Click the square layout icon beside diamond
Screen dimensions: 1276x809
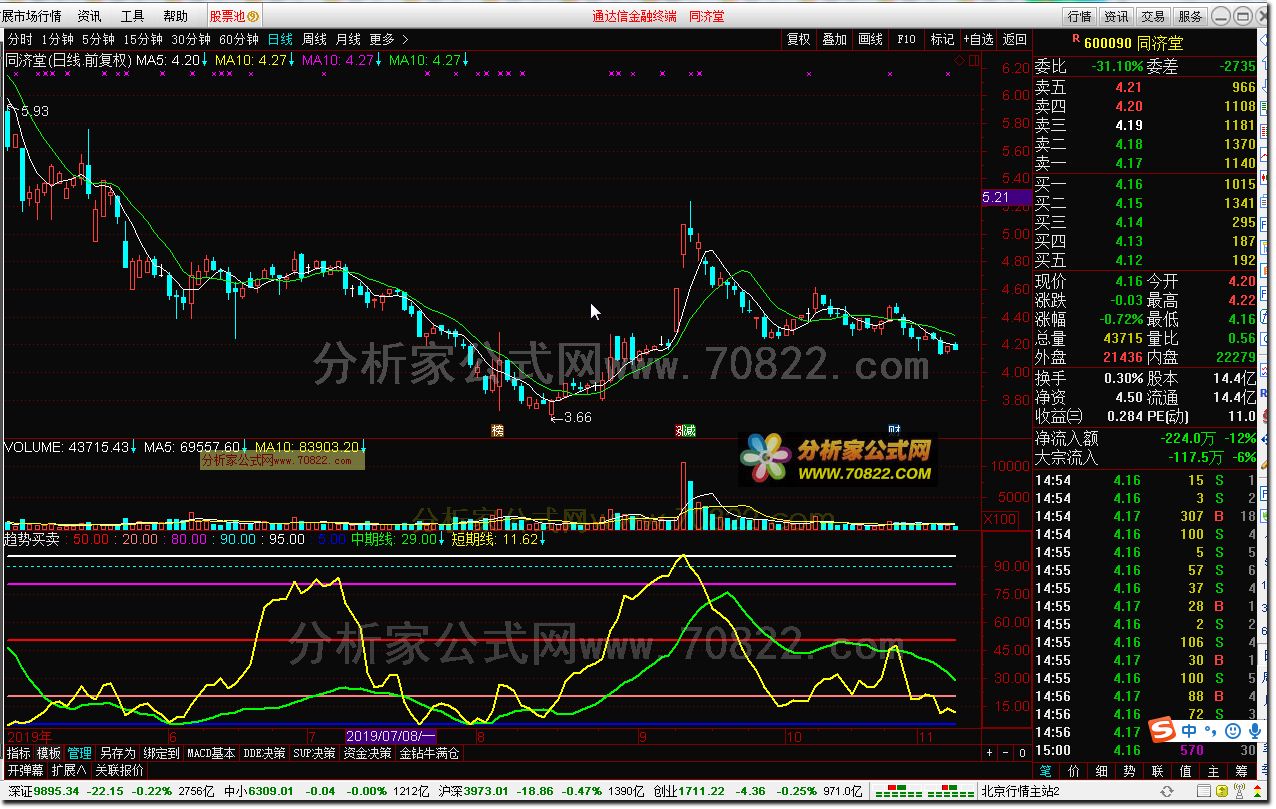coord(972,62)
